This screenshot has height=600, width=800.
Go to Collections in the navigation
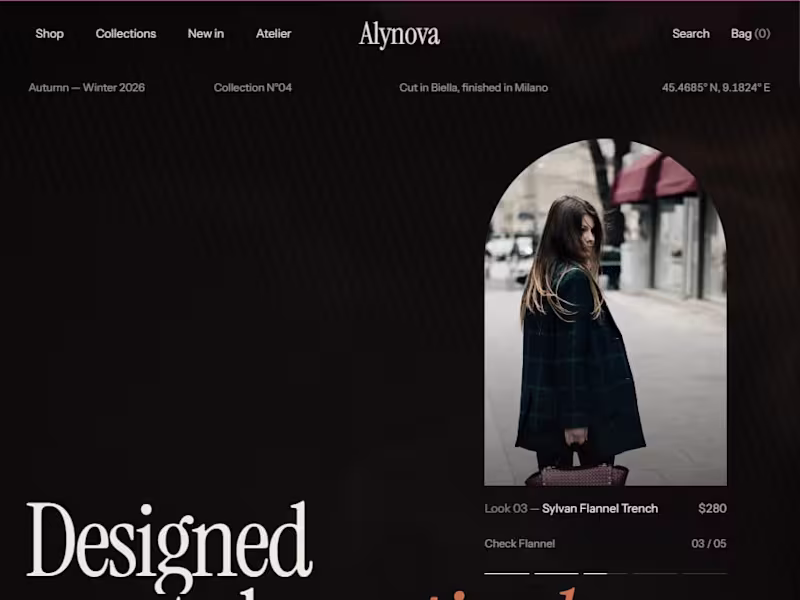126,34
